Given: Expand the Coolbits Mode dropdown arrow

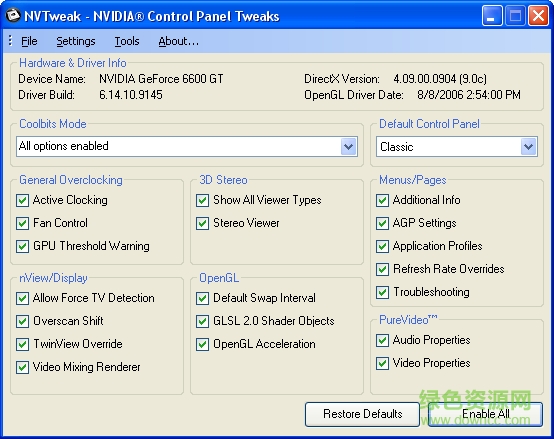Looking at the screenshot, I should 349,146.
